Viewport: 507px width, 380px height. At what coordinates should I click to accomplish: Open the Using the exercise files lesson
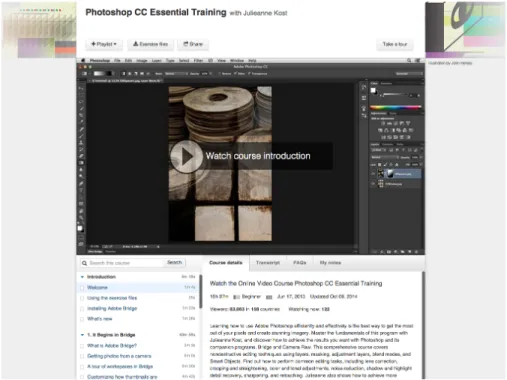click(112, 298)
